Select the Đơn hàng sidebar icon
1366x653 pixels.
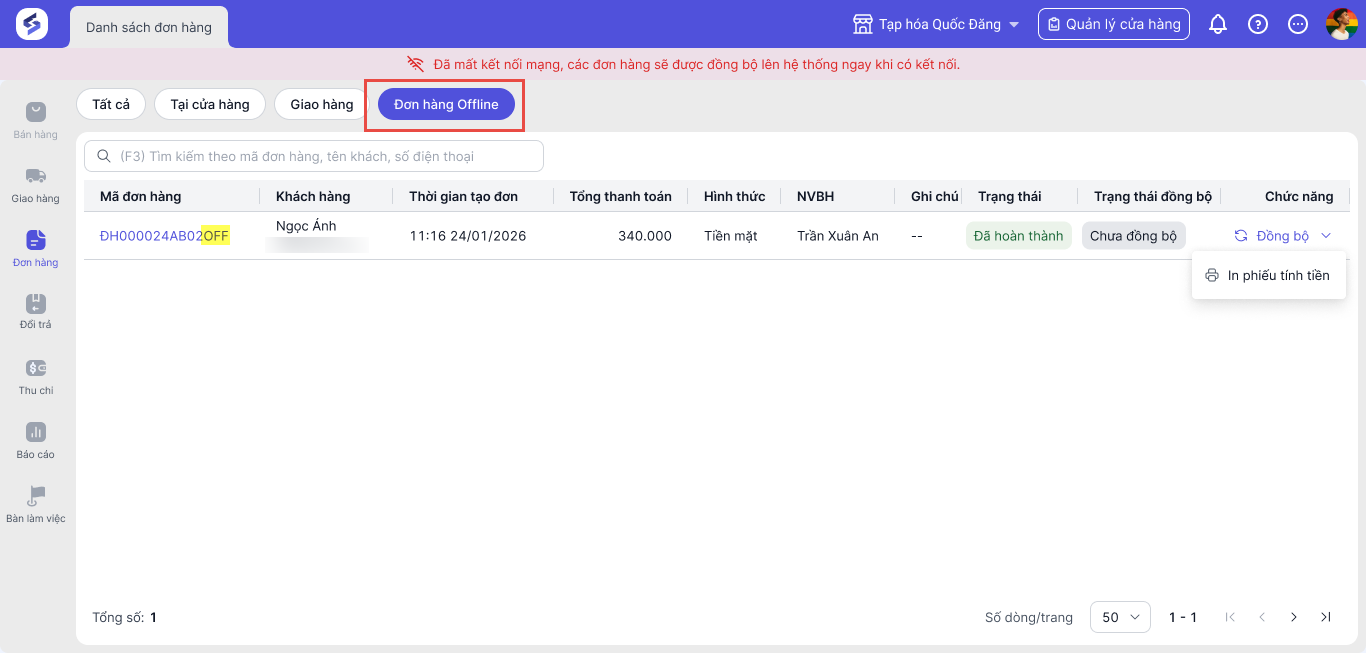pos(36,240)
